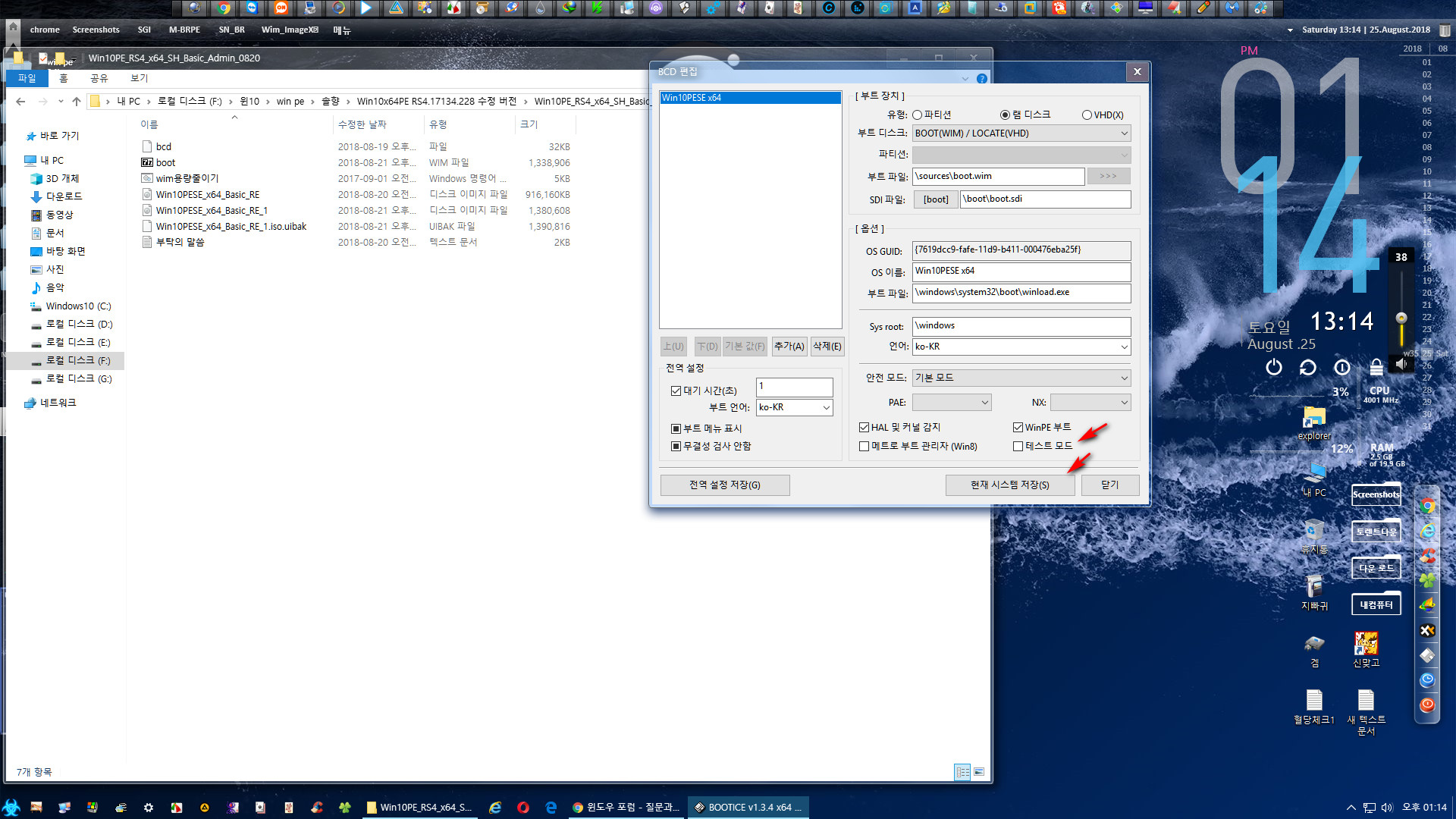The image size is (1456, 819).
Task: Select the wim용량줄이기 file in Explorer
Action: (187, 179)
